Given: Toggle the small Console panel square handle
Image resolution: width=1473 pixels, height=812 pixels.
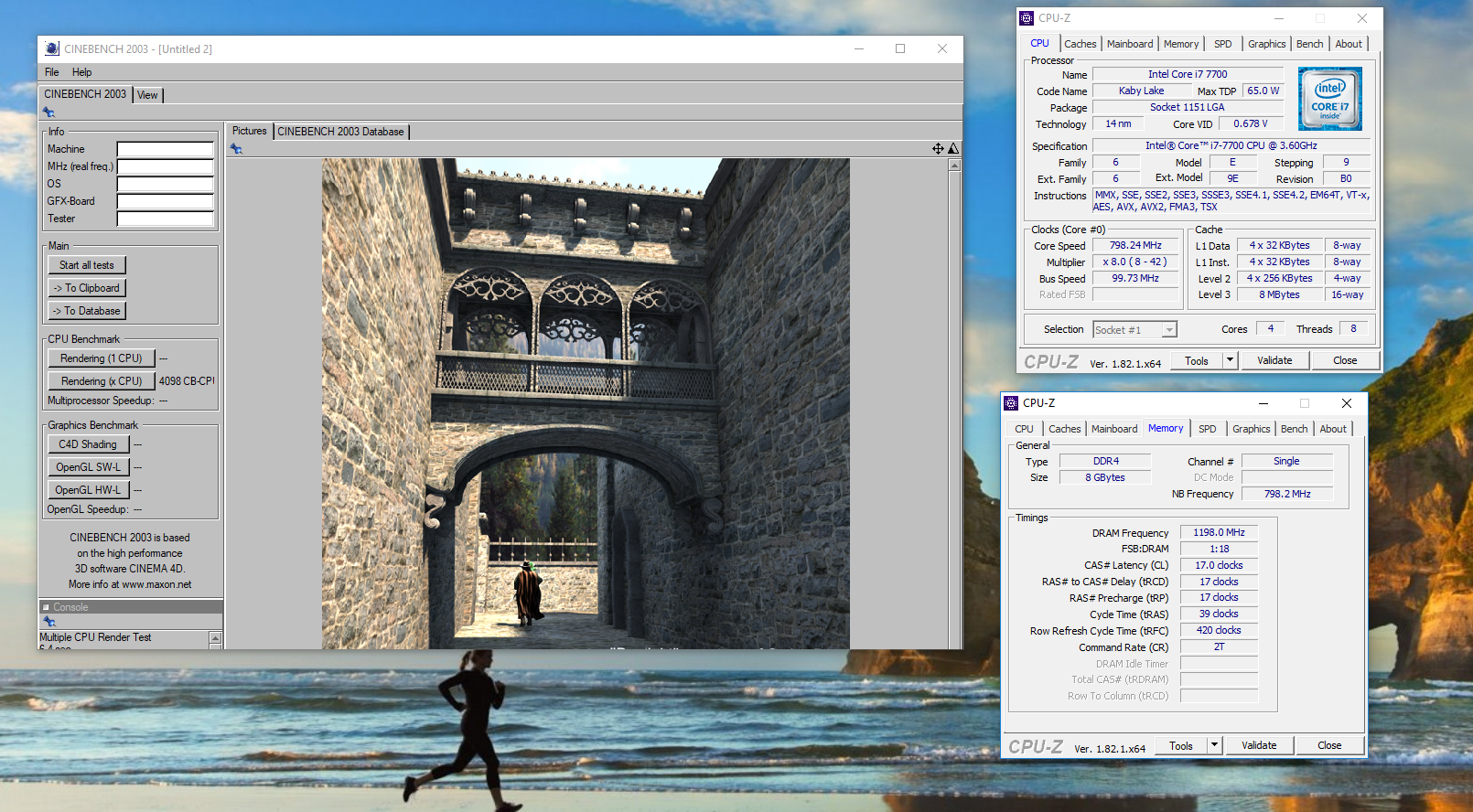Looking at the screenshot, I should click(46, 607).
